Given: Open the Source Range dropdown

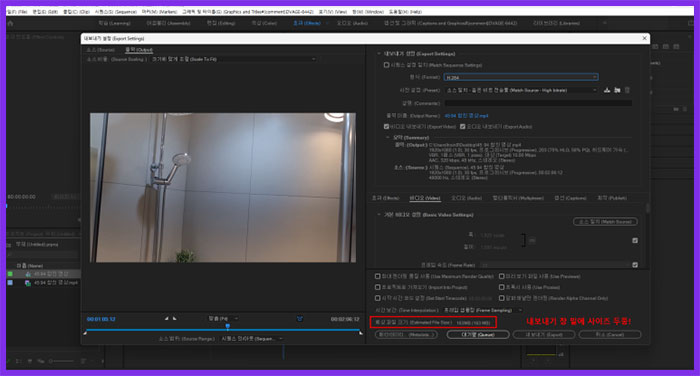Looking at the screenshot, I should point(252,338).
